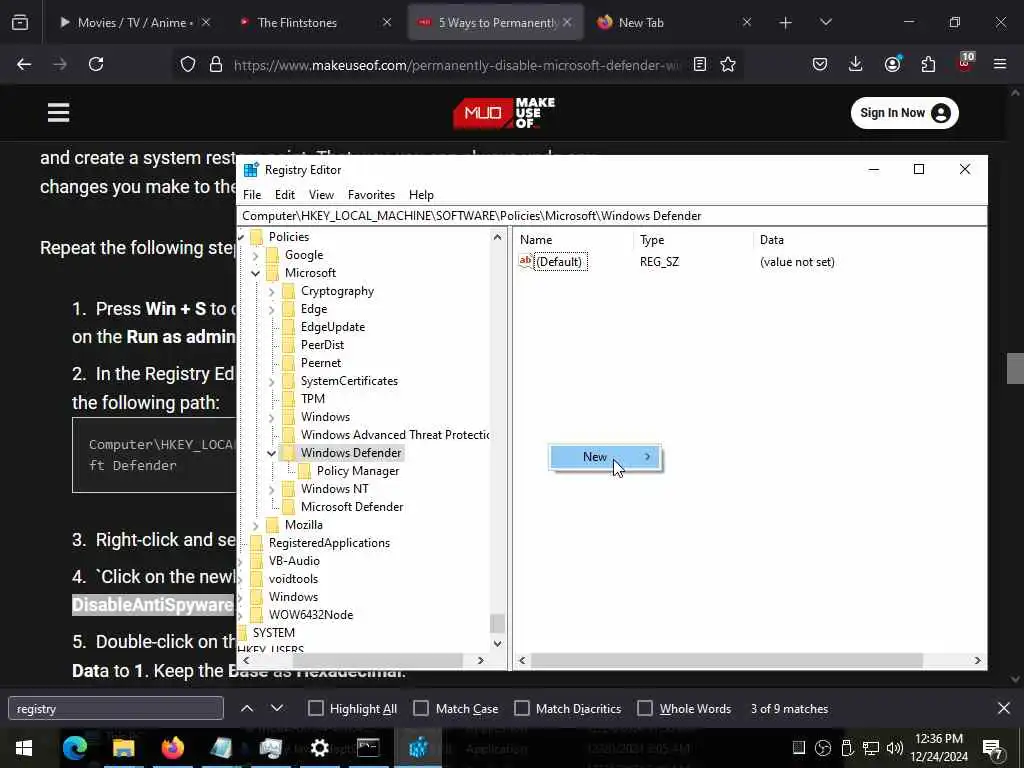Open the notification center icon
Screen dimensions: 1024x768
point(992,748)
